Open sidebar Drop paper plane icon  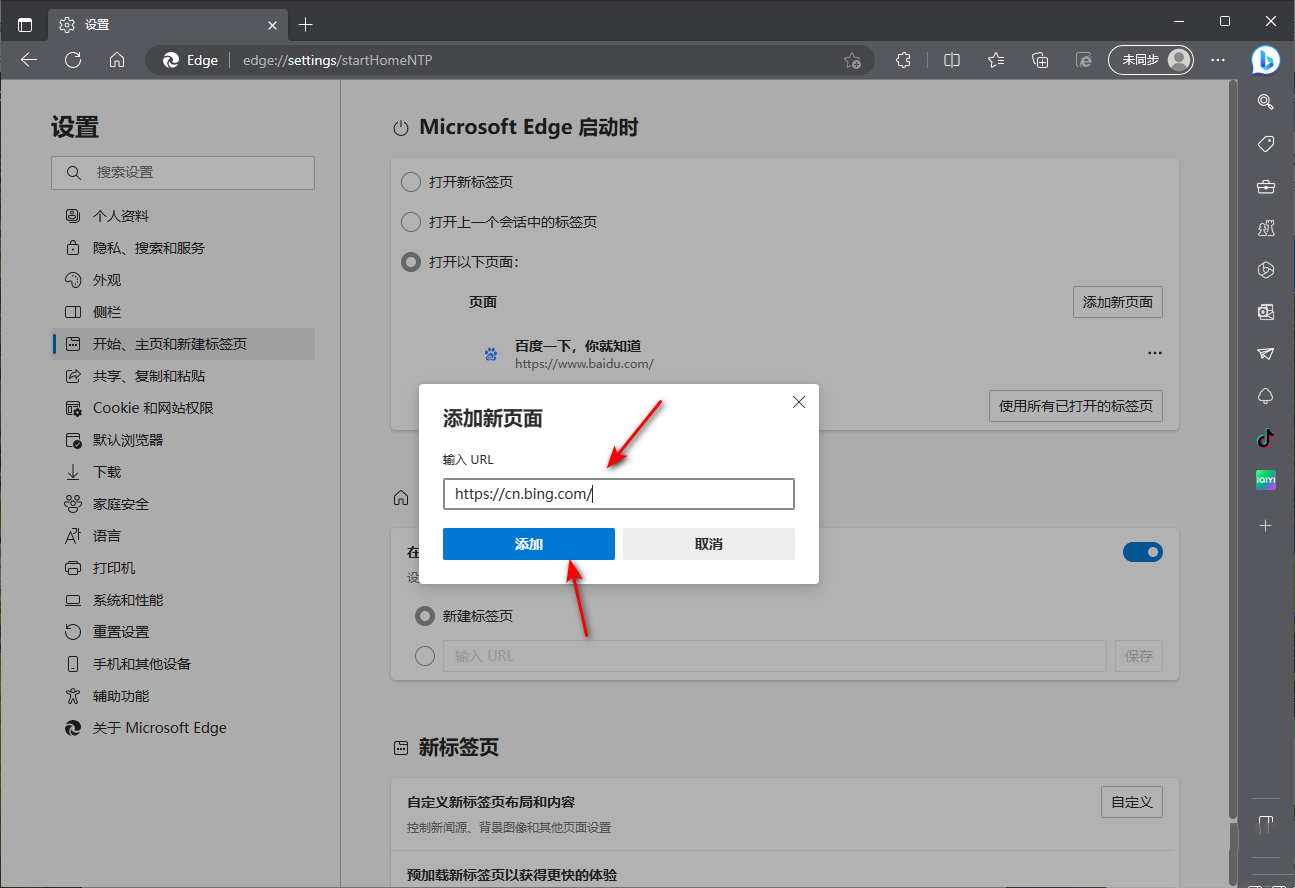[x=1266, y=354]
